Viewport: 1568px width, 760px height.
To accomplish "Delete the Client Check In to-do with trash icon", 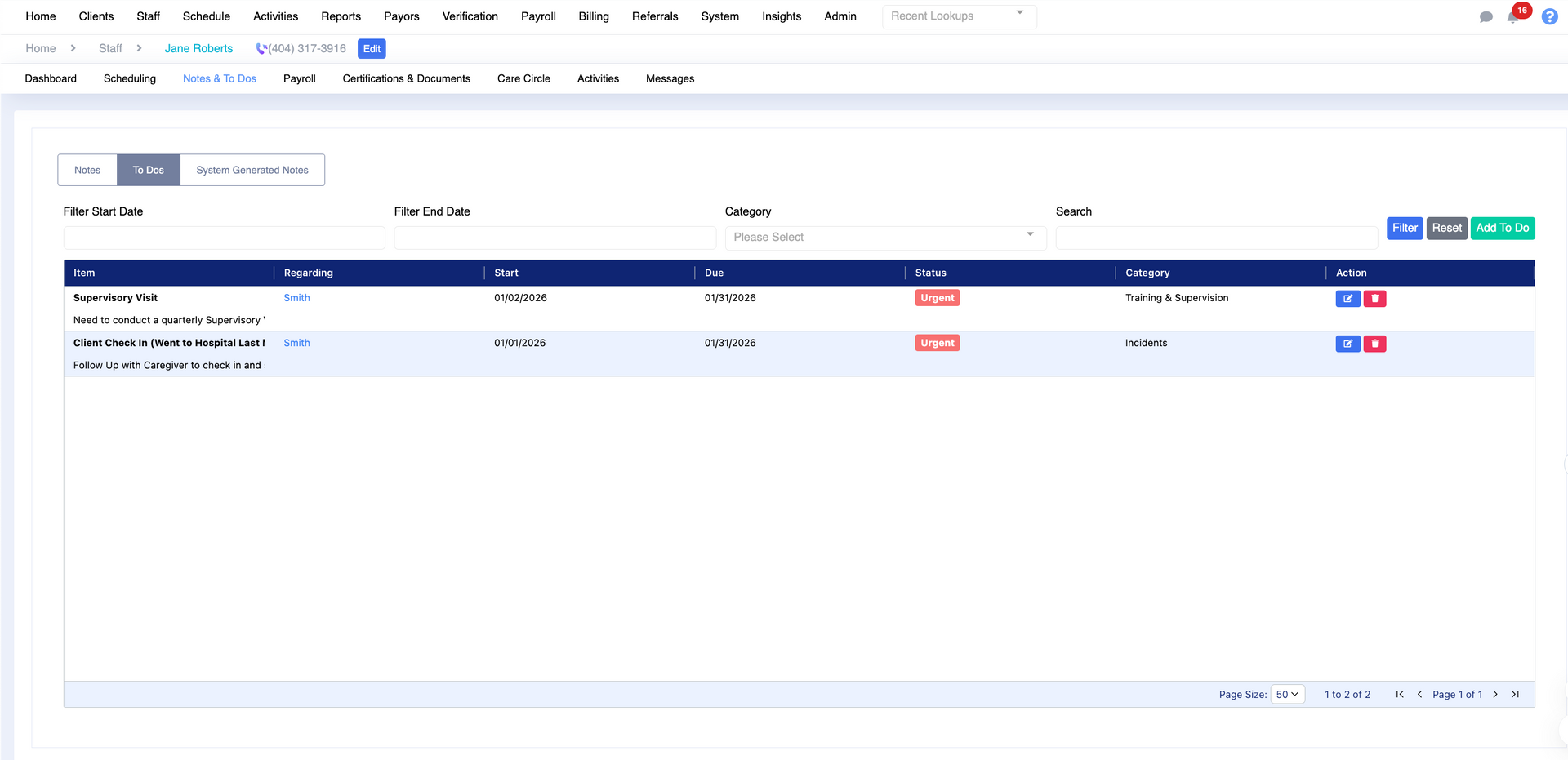I will [x=1374, y=344].
